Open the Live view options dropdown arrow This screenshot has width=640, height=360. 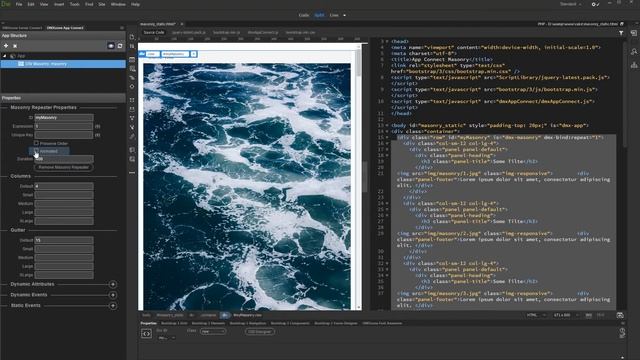coord(344,16)
